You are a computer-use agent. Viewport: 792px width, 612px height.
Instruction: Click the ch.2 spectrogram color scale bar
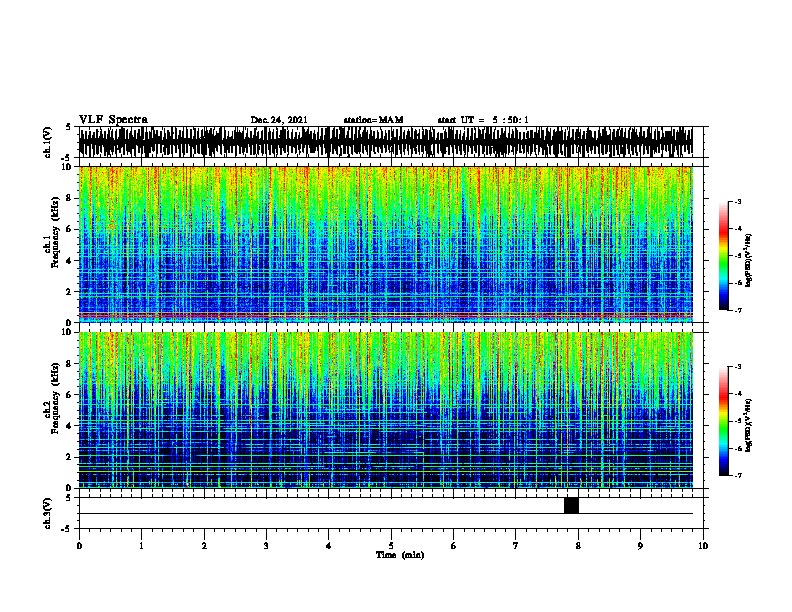point(724,421)
